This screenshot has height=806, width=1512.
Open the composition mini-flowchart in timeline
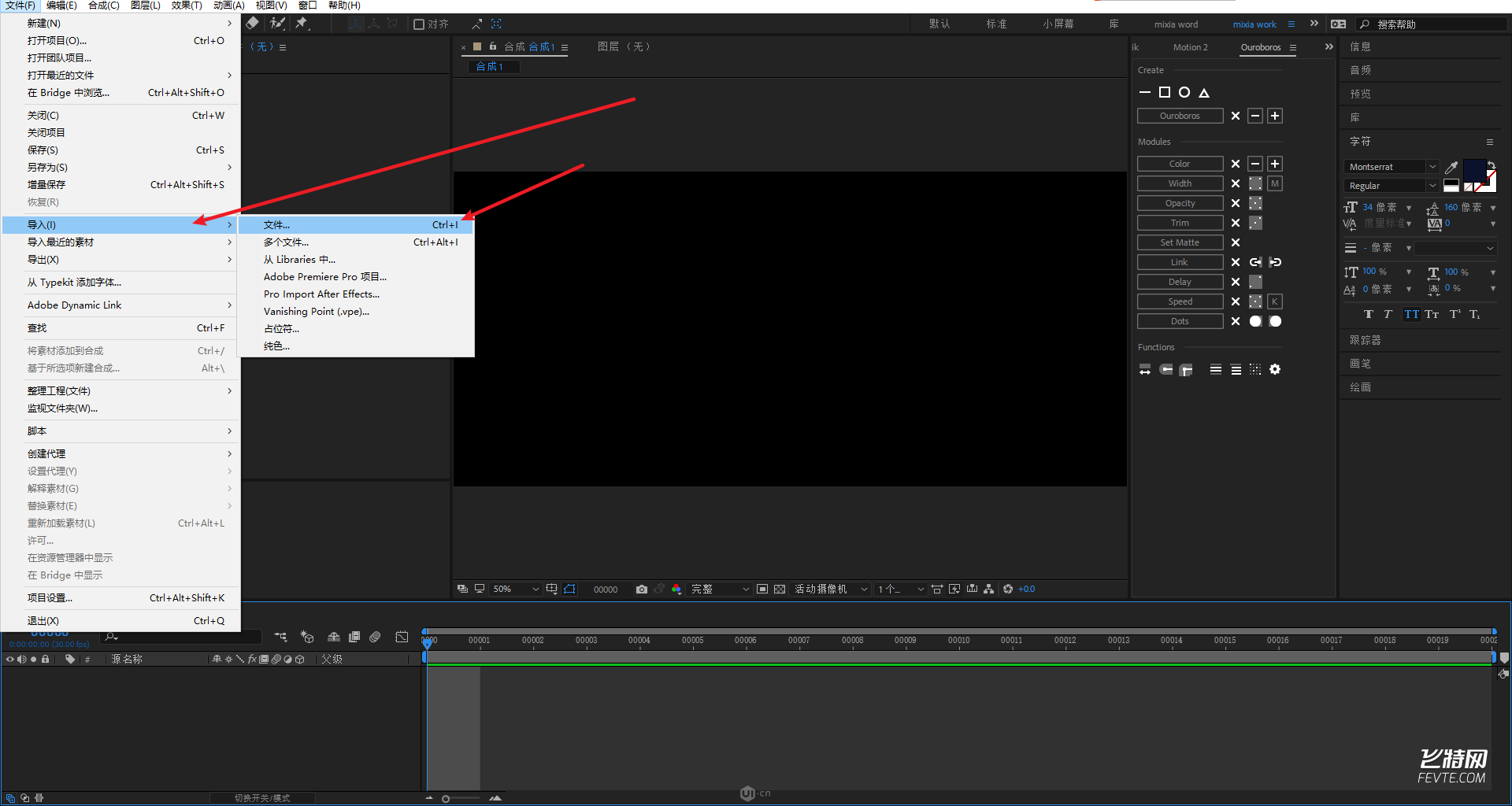coord(280,637)
